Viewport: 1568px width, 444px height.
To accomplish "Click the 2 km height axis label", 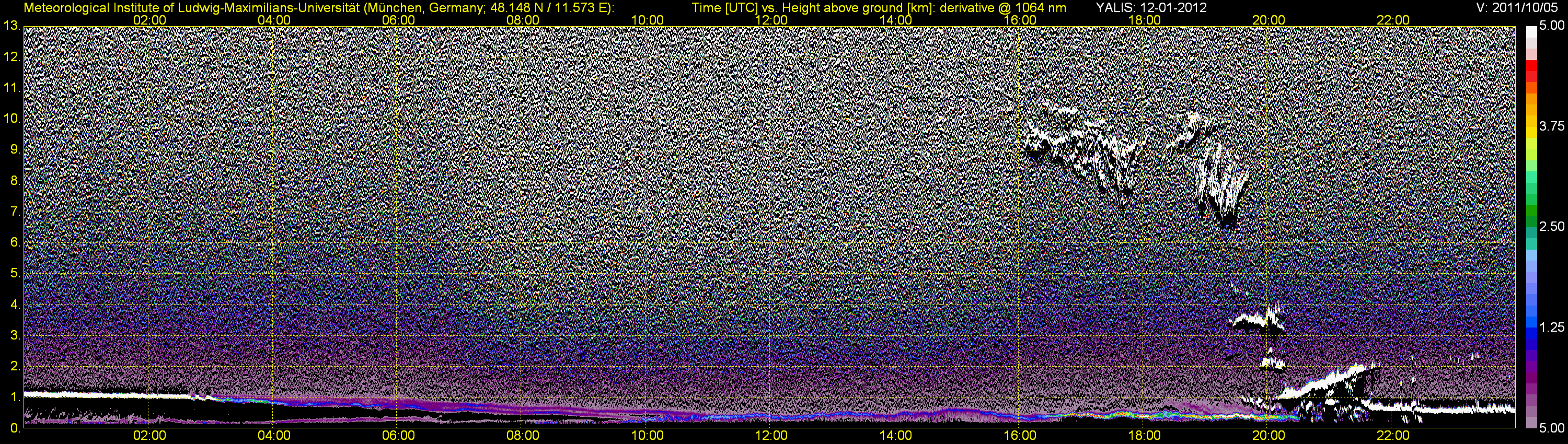I will coord(14,366).
